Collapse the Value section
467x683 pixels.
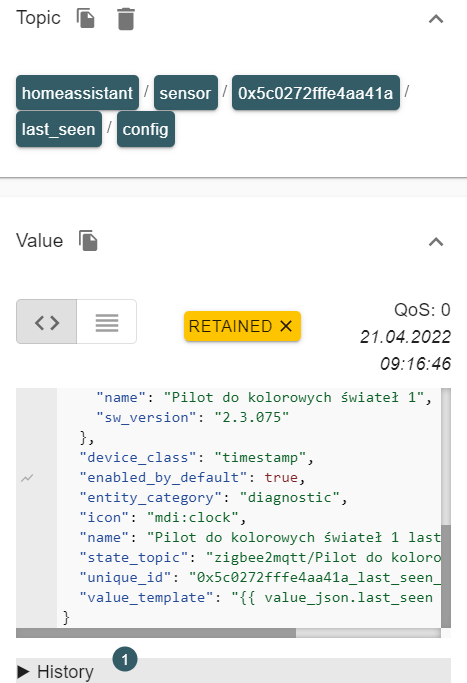(436, 242)
